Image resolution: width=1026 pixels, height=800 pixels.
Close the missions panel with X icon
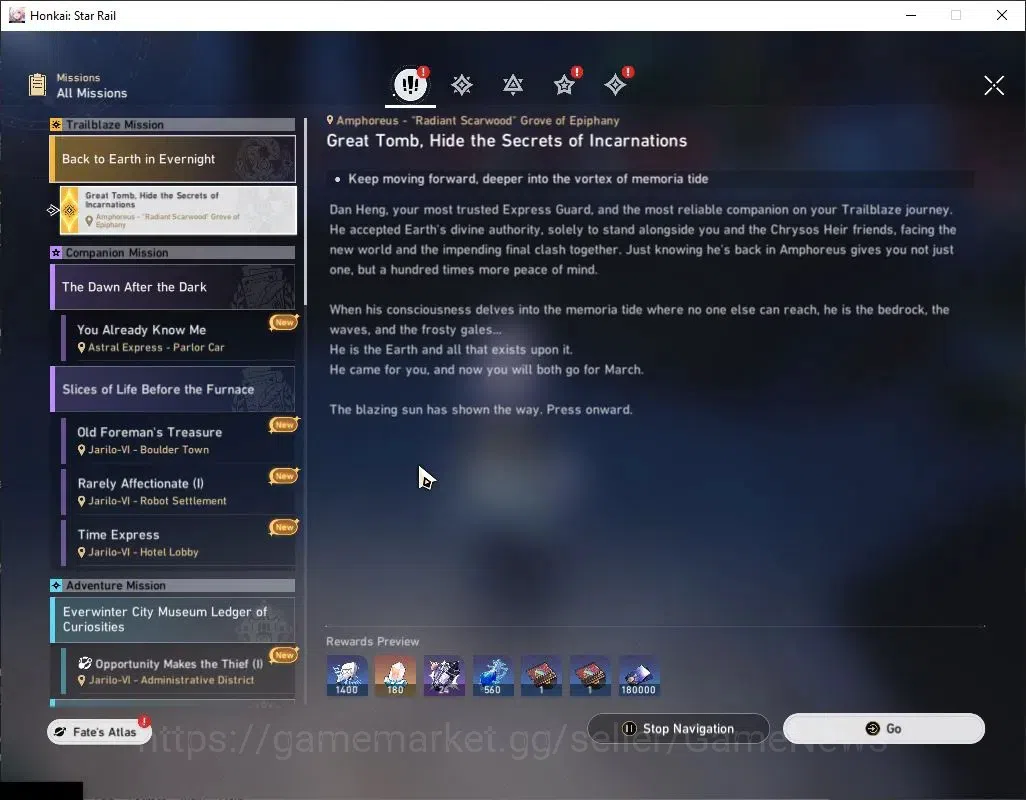click(x=994, y=85)
